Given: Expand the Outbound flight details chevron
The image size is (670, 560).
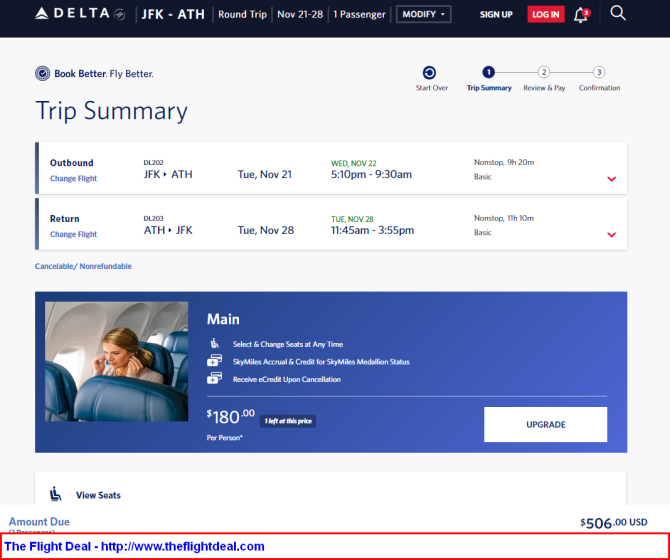Looking at the screenshot, I should click(611, 179).
